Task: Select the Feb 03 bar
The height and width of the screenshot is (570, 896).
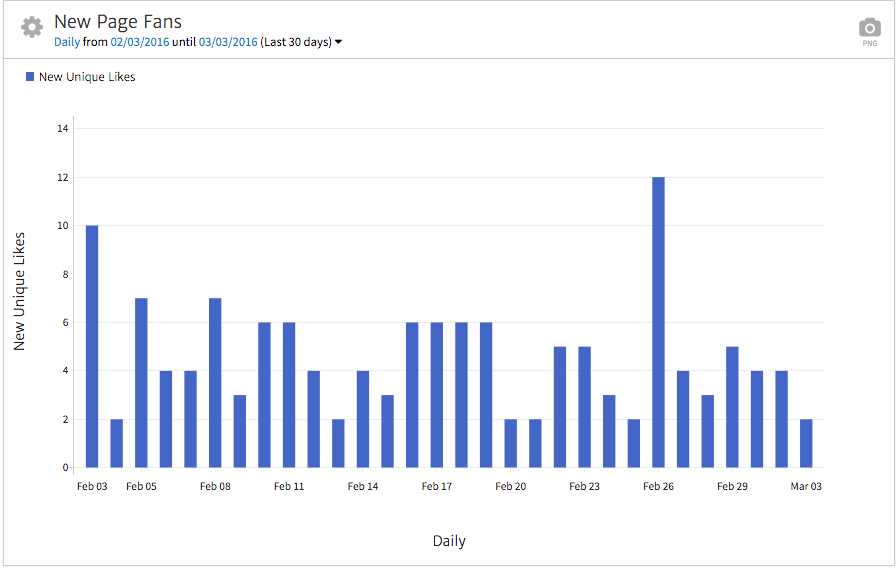Action: 92,346
